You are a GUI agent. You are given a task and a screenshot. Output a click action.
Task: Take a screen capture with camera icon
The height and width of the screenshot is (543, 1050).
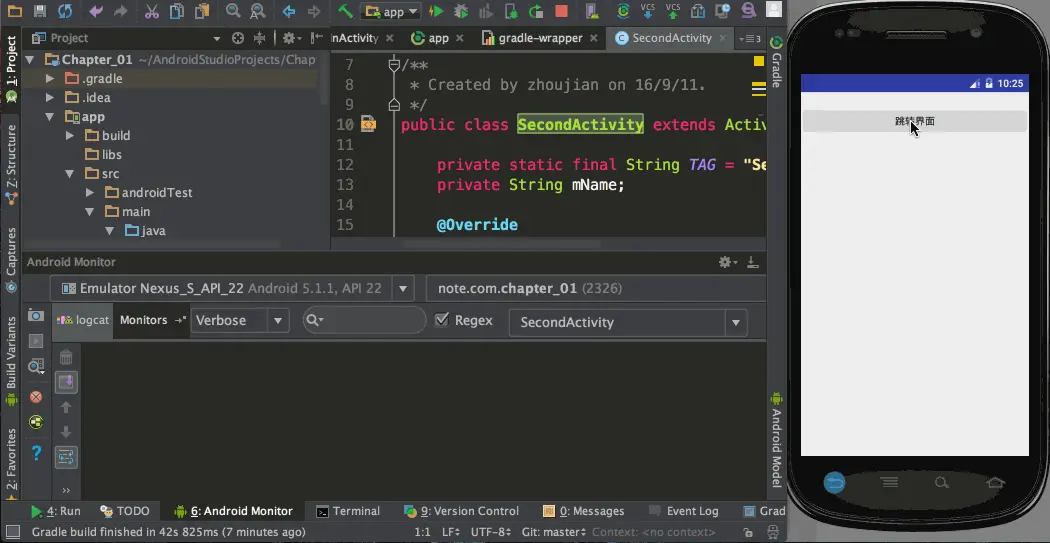point(36,315)
